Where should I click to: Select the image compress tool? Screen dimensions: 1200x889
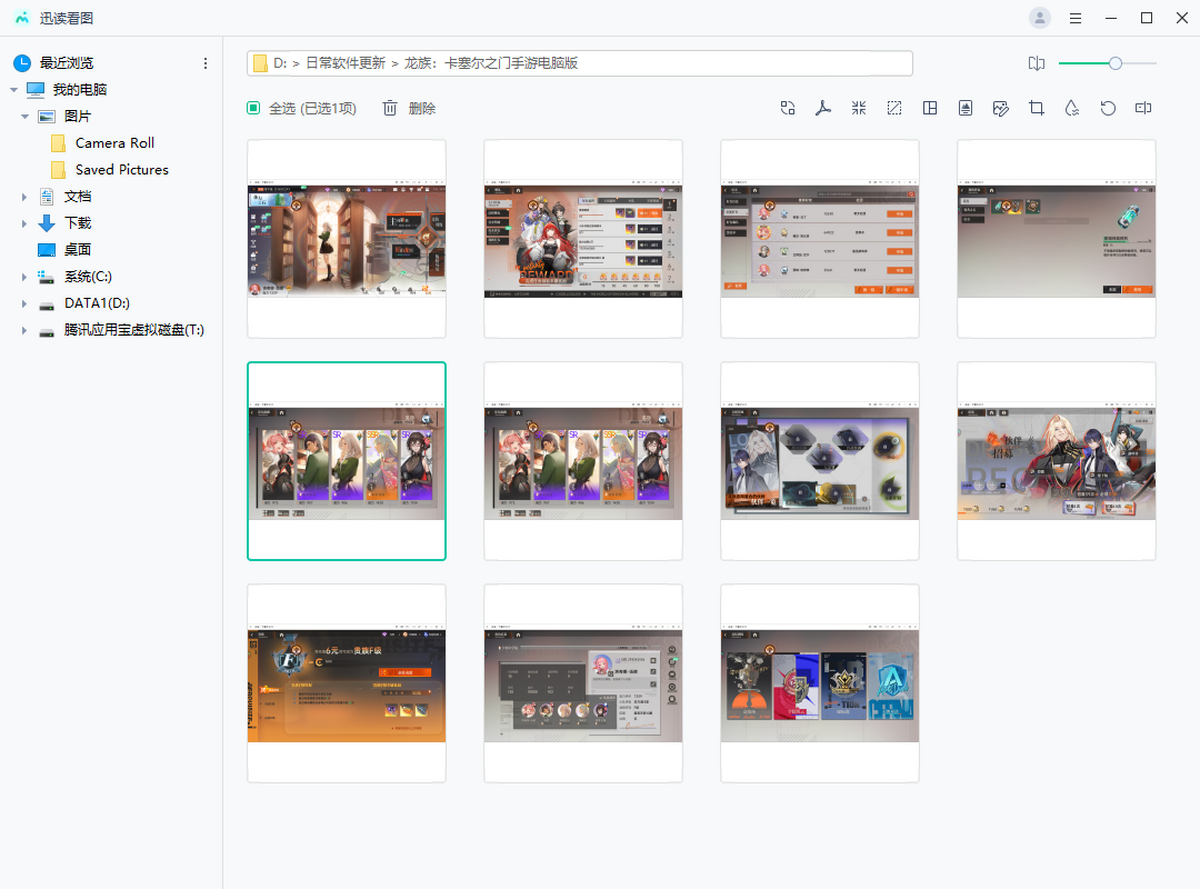(859, 108)
